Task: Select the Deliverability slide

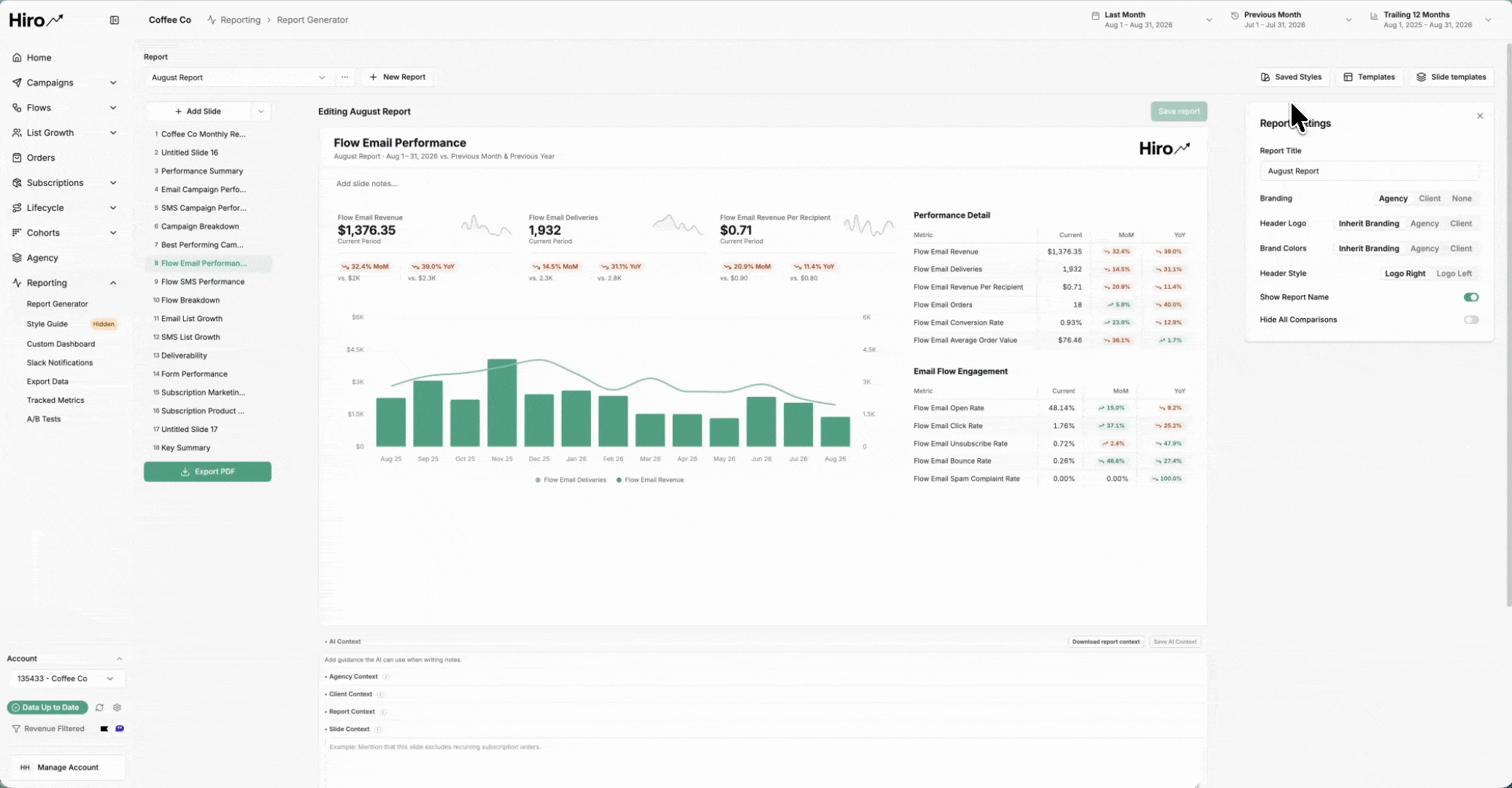Action: click(209, 355)
